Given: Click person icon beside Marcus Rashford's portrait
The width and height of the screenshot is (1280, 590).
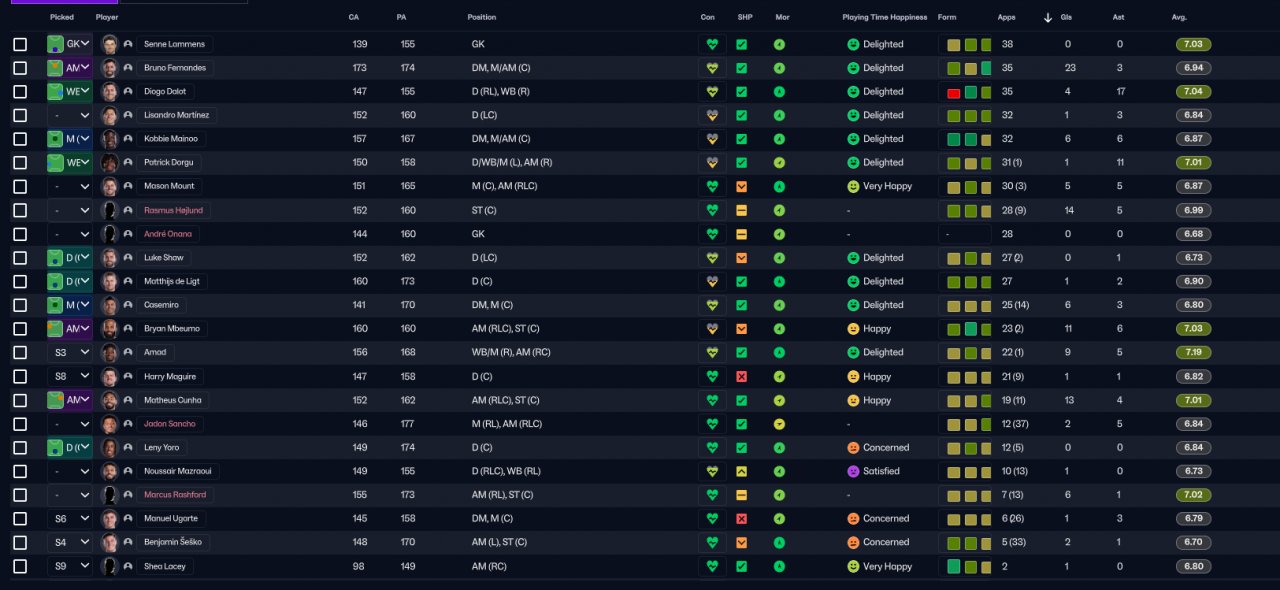Looking at the screenshot, I should [128, 495].
